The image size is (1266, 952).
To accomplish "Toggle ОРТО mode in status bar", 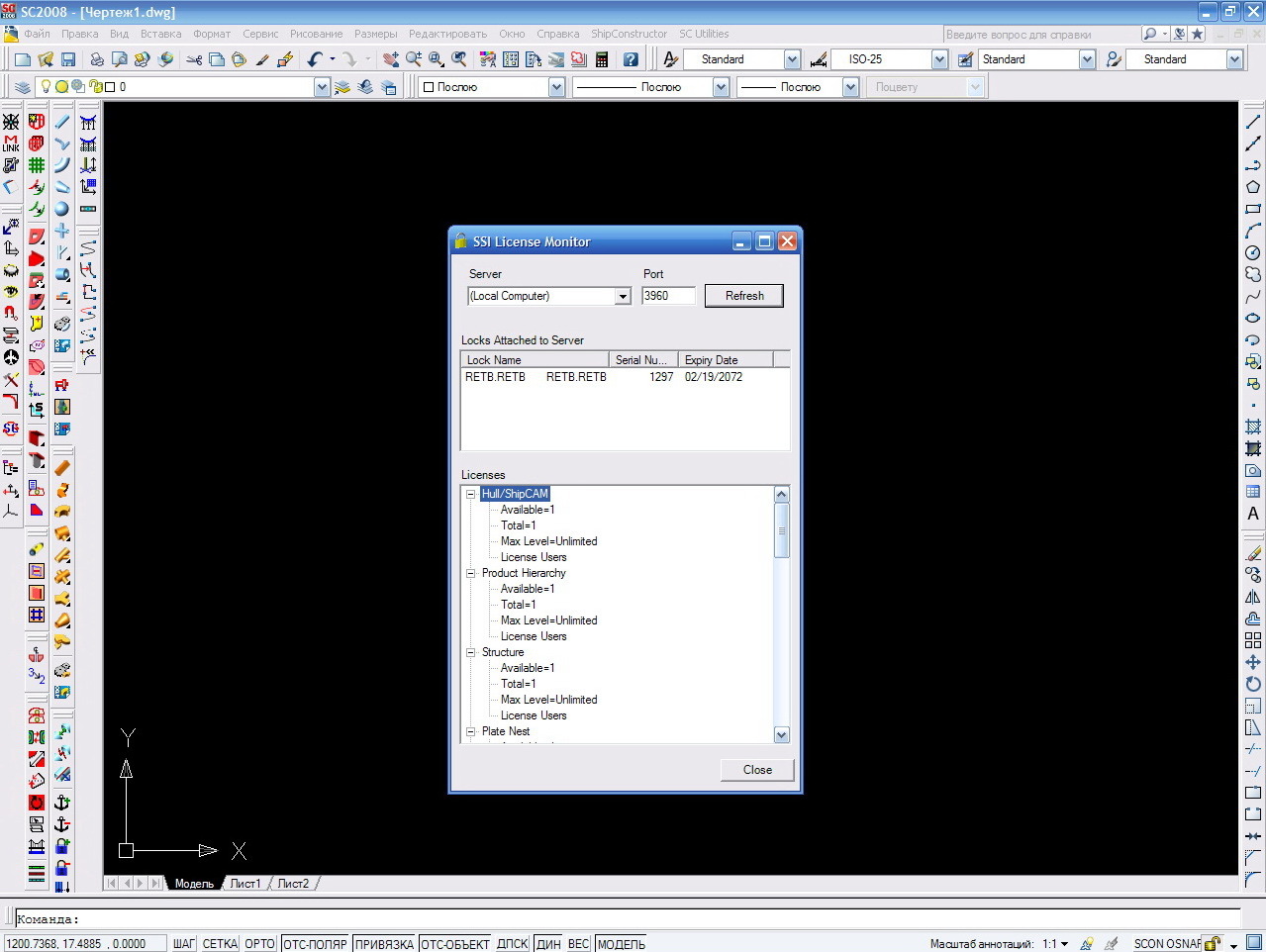I will pos(259,944).
